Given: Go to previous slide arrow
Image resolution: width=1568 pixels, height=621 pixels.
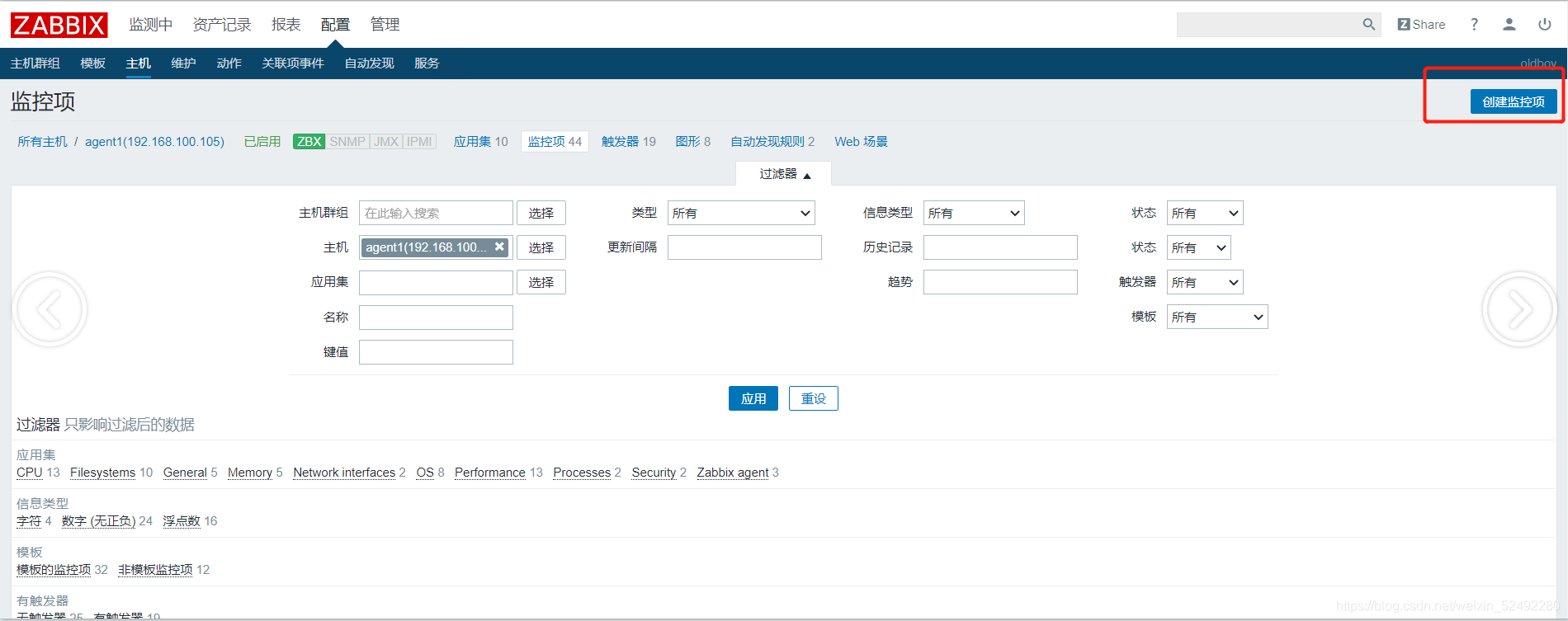Looking at the screenshot, I should 50,310.
